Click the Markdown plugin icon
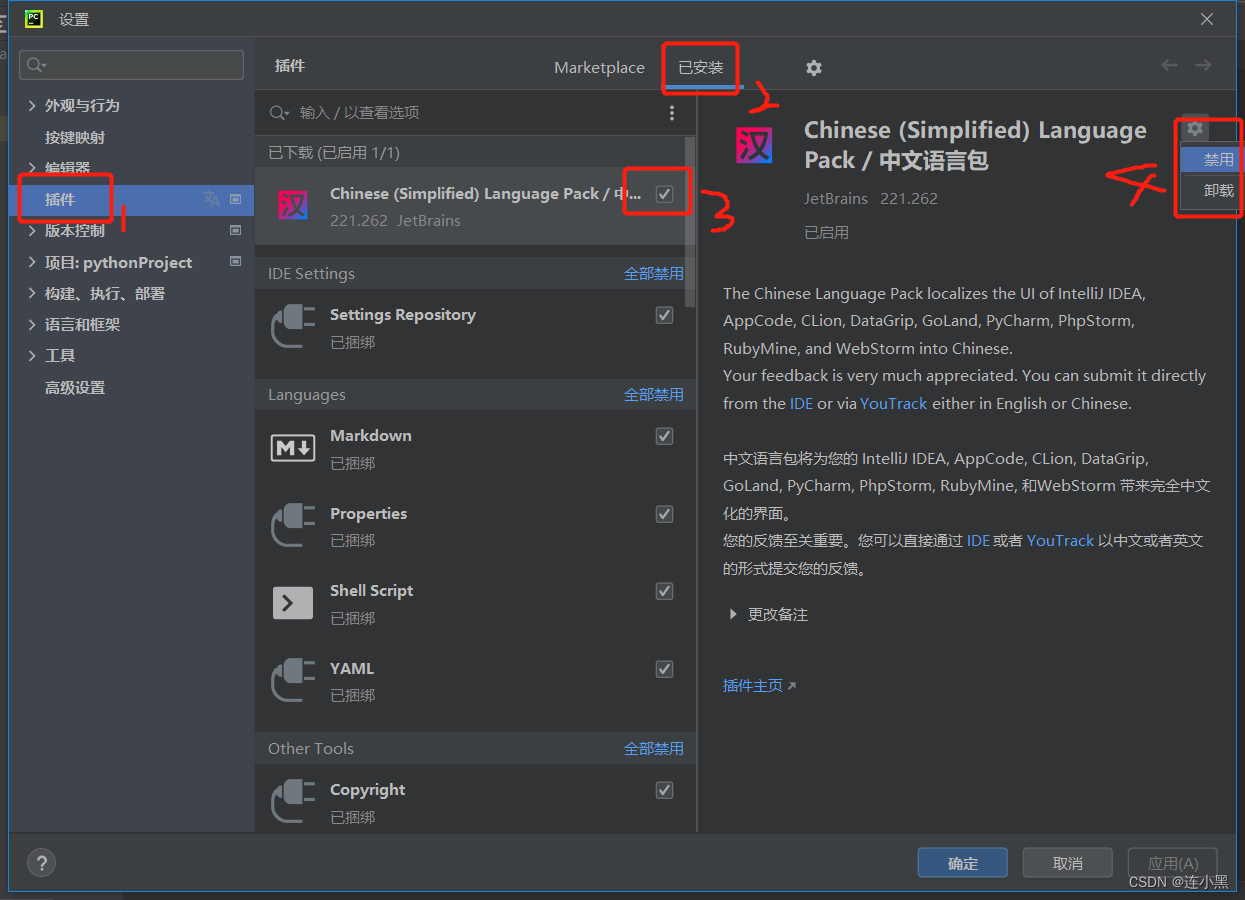1245x900 pixels. tap(293, 448)
